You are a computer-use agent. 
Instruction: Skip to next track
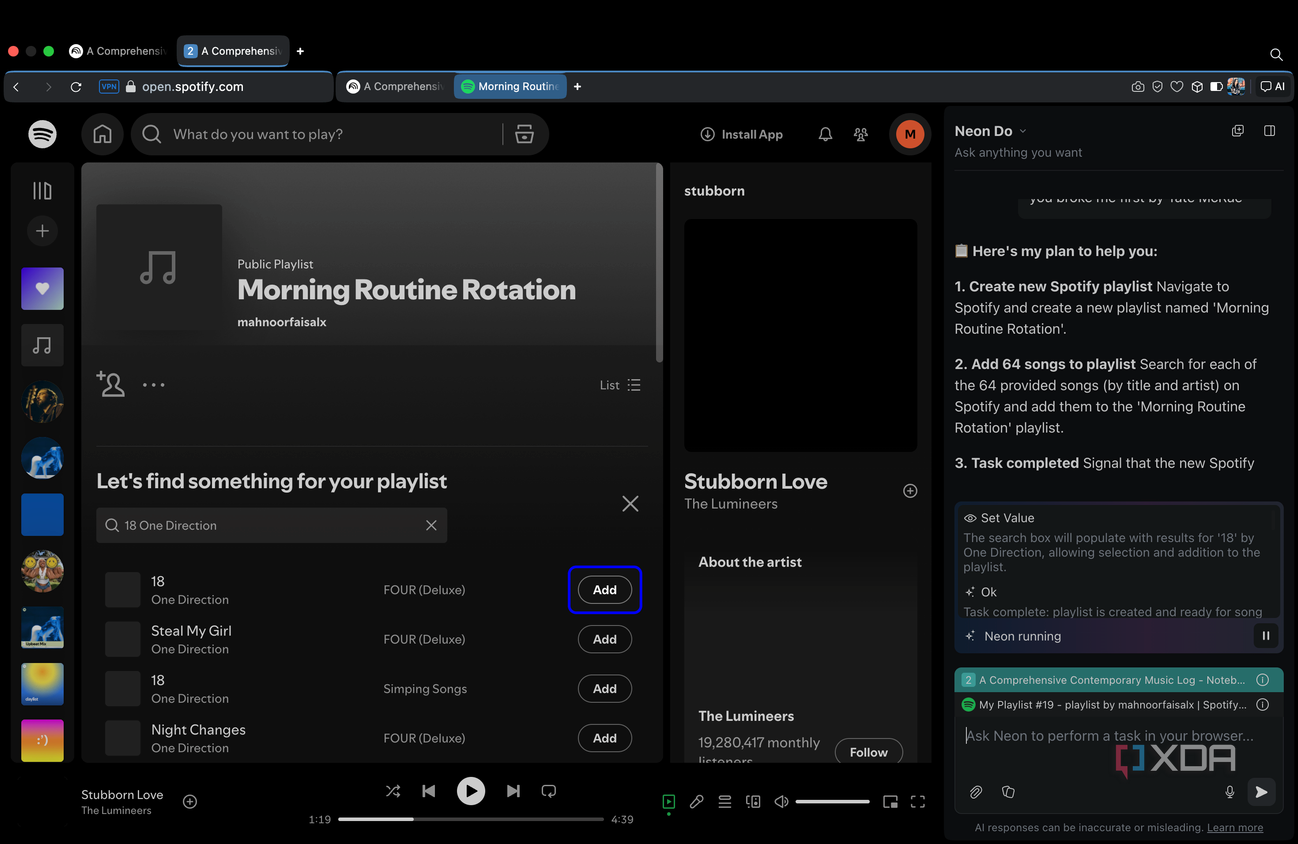tap(513, 791)
